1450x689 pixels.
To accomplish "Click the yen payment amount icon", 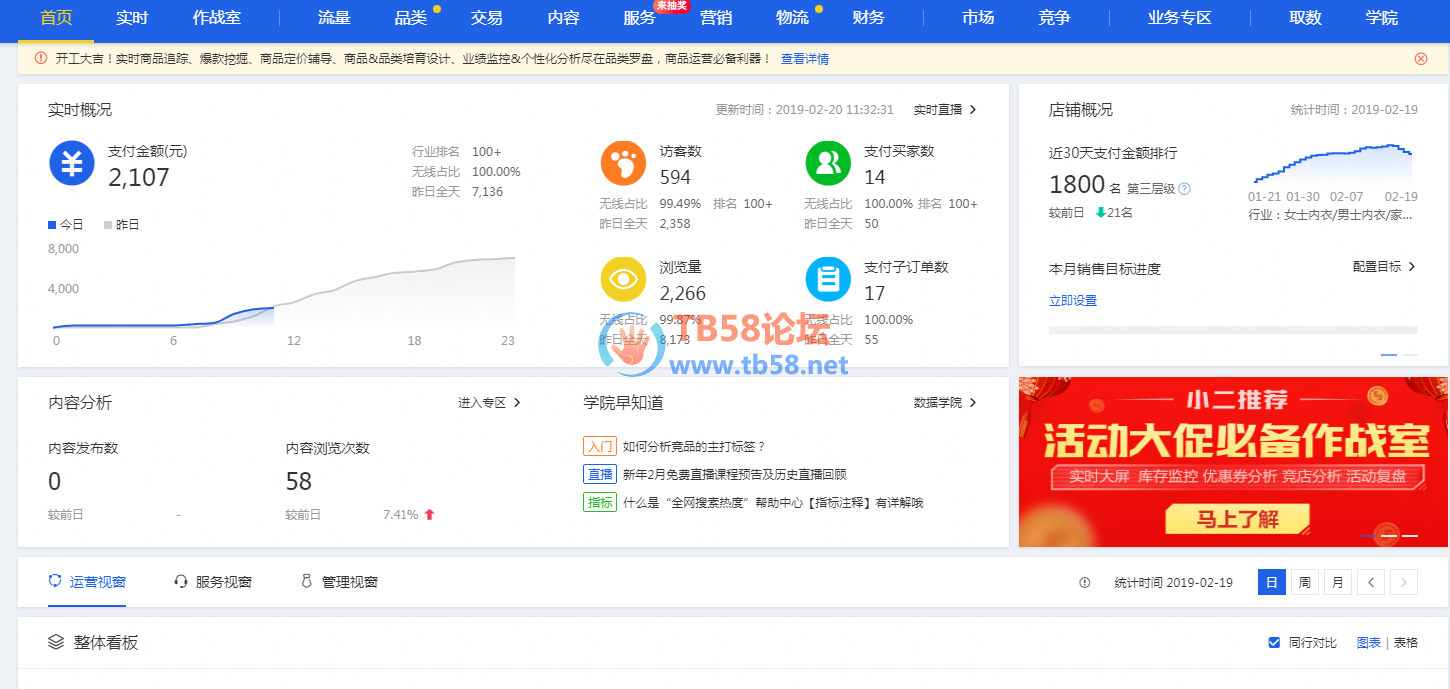I will [x=72, y=164].
